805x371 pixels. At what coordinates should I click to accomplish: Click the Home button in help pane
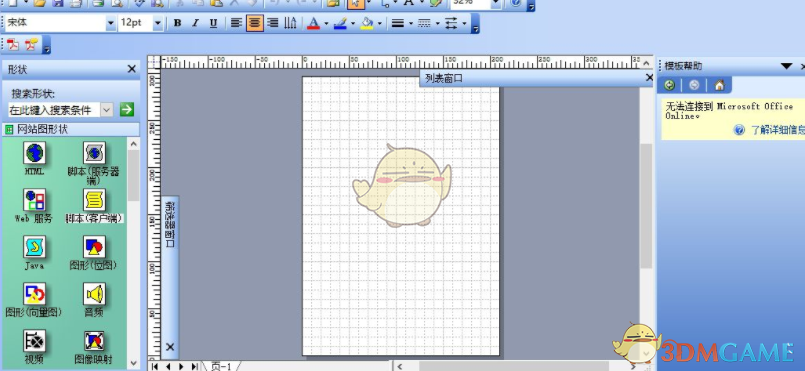tap(719, 85)
